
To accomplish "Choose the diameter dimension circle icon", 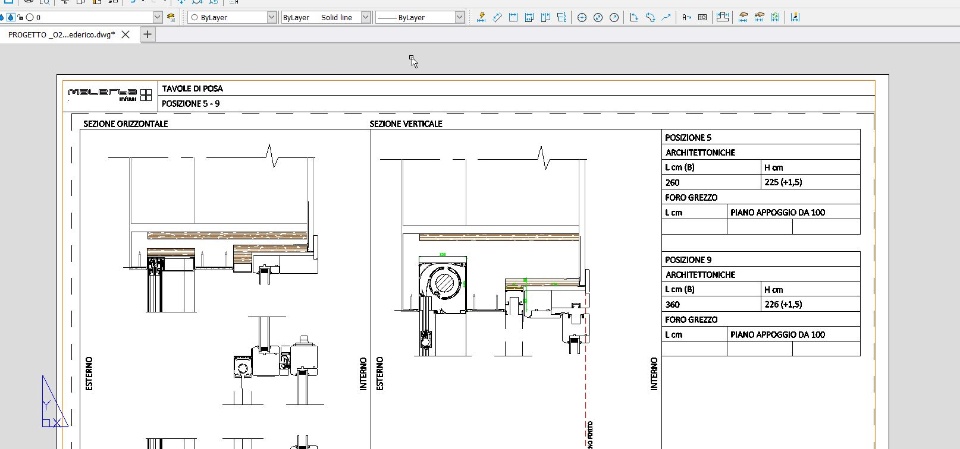I will [598, 17].
